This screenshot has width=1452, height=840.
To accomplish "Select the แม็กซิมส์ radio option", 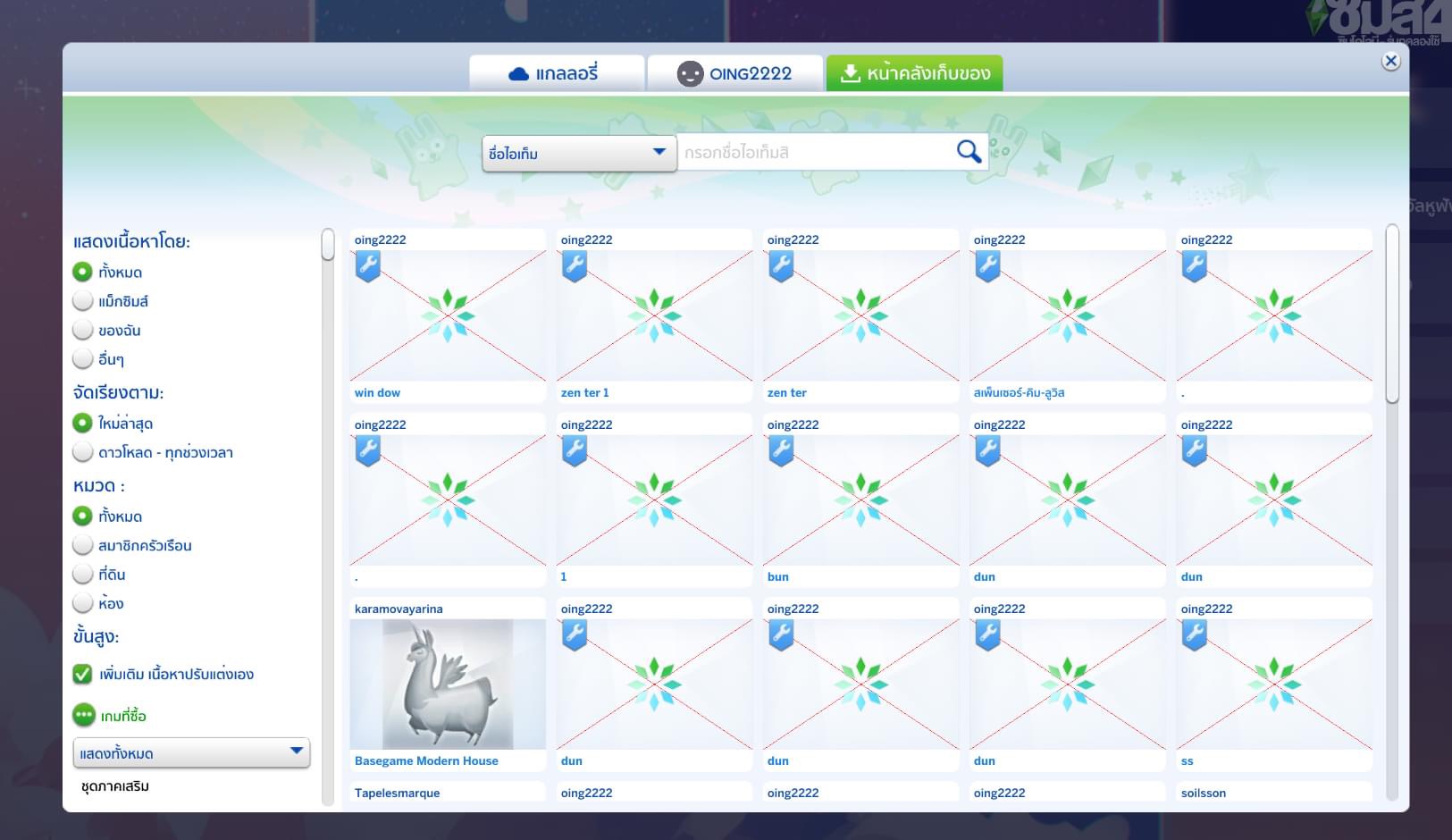I will pyautogui.click(x=82, y=301).
